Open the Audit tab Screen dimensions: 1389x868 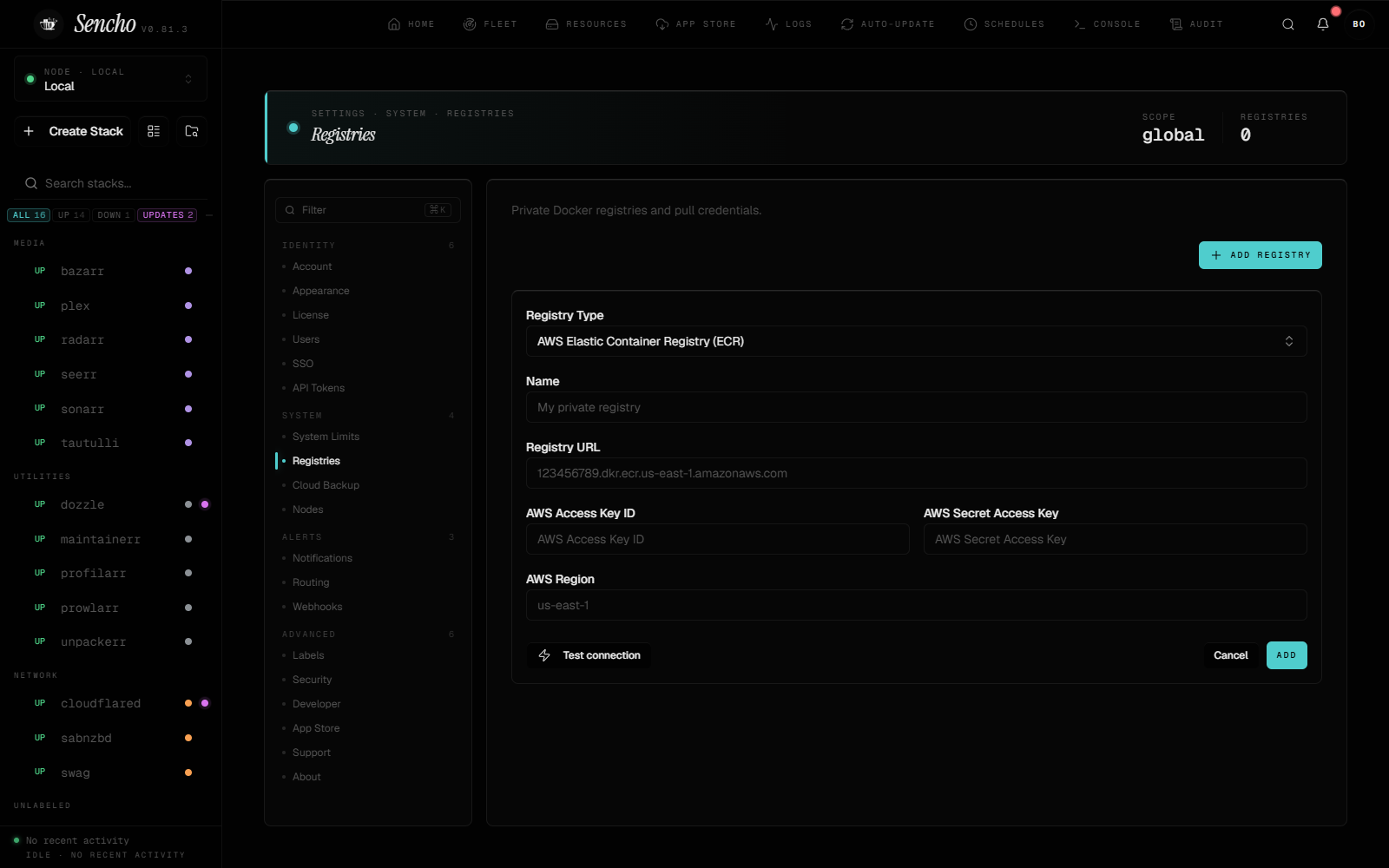(1196, 24)
